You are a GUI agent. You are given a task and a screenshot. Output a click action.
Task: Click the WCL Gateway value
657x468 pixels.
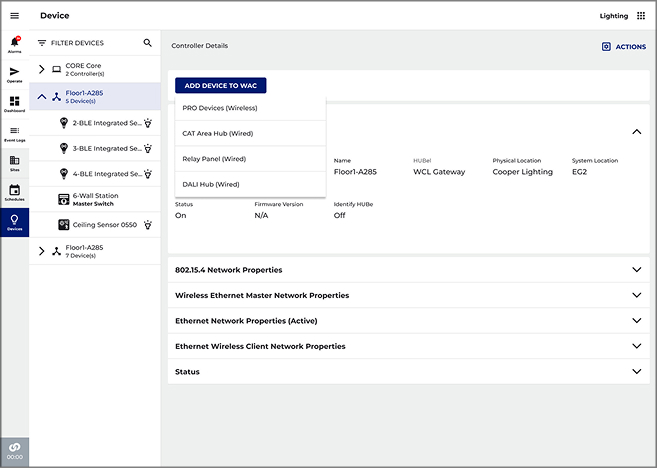click(x=439, y=172)
